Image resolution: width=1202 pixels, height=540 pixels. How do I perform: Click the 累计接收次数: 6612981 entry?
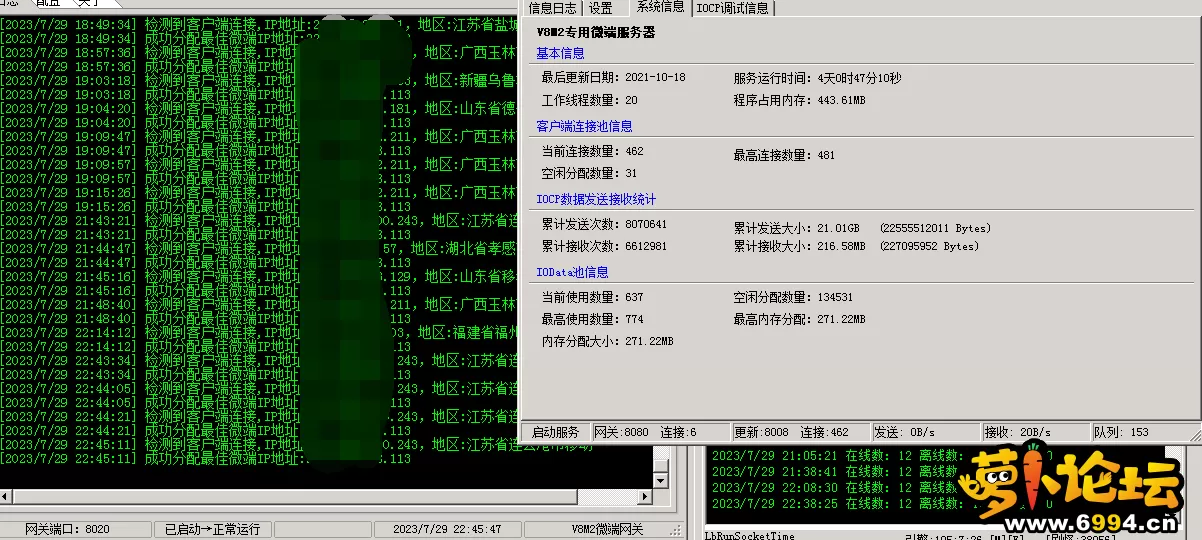(604, 246)
